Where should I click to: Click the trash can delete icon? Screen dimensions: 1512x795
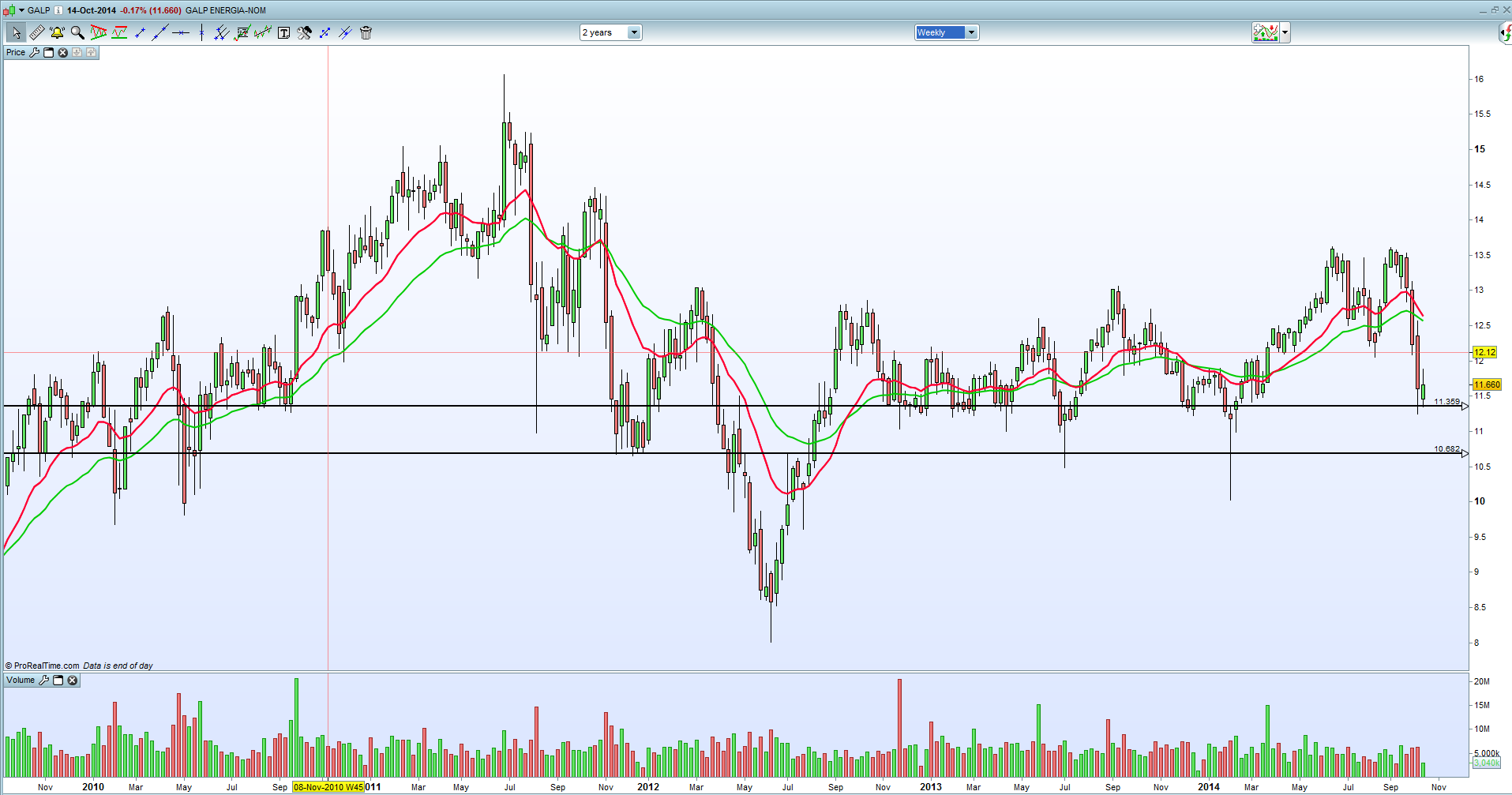366,32
